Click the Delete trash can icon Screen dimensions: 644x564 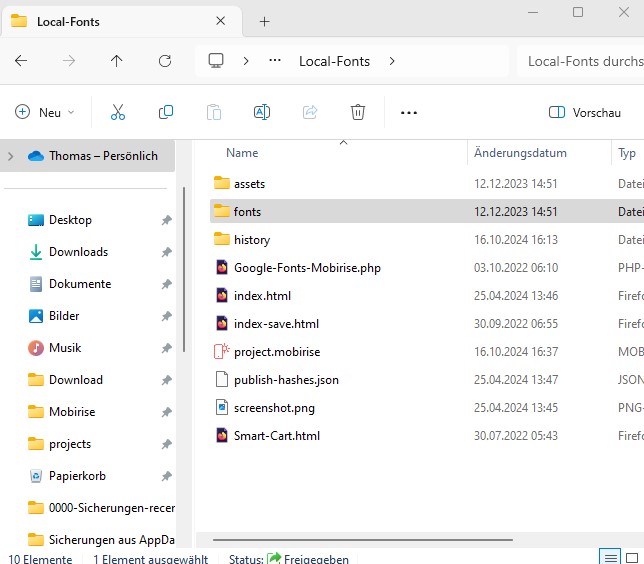pos(358,113)
